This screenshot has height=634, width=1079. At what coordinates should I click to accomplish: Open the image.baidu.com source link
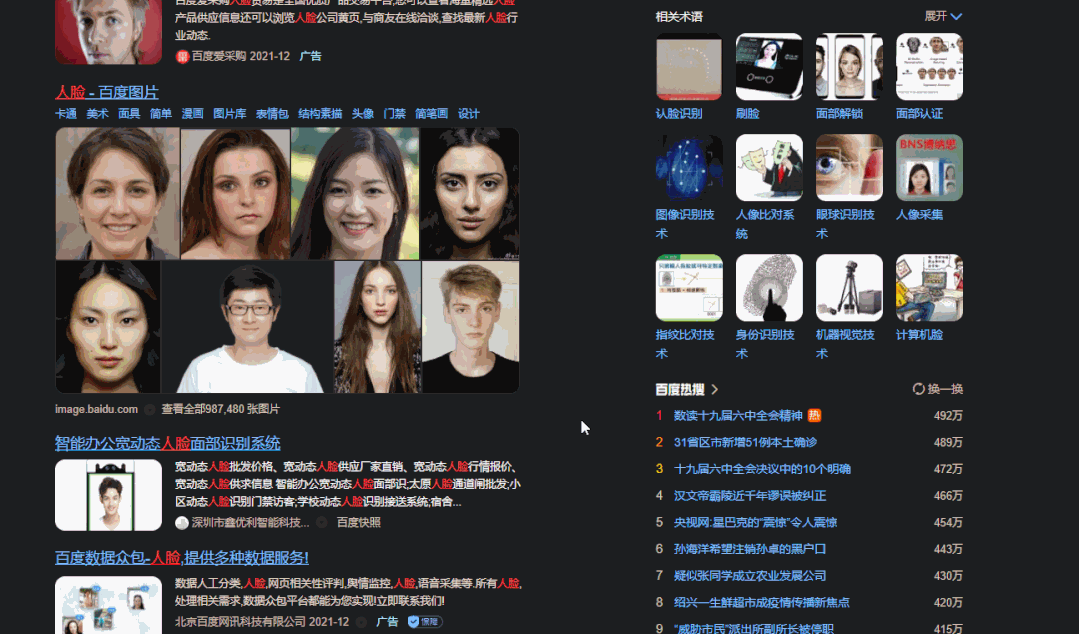coord(96,409)
